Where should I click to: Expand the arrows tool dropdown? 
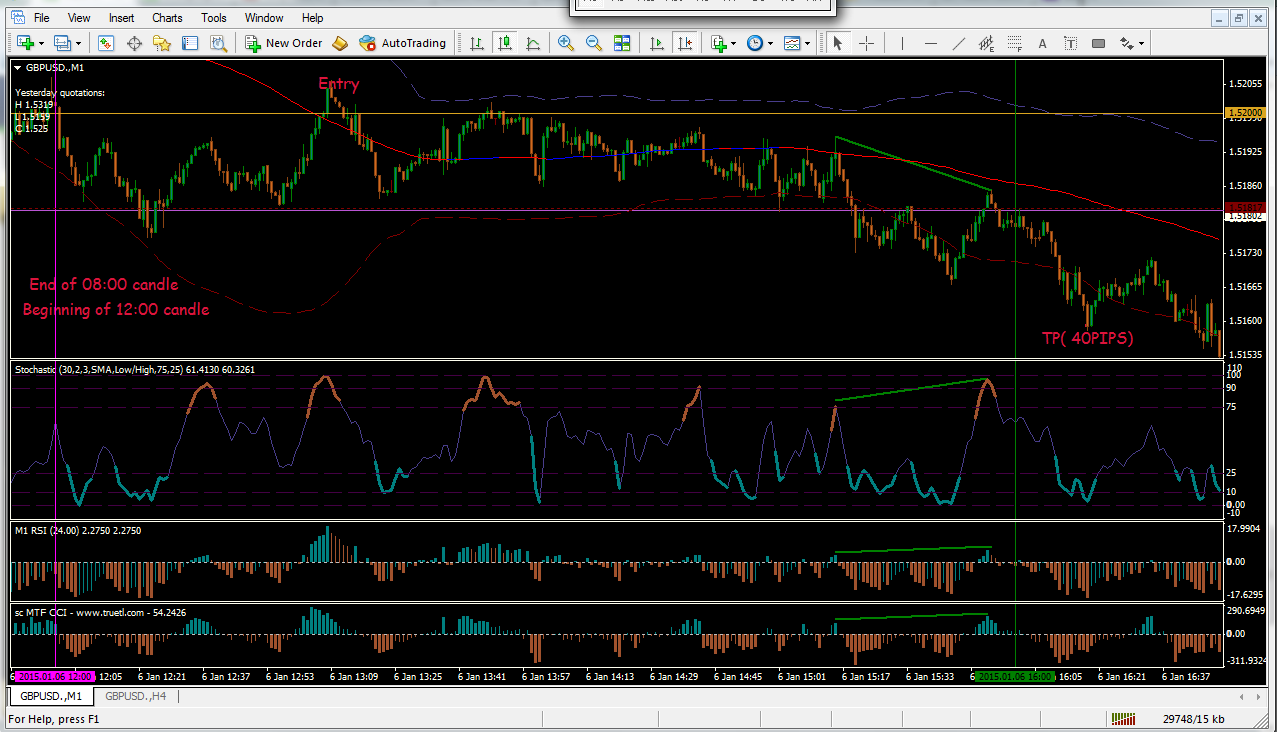[1142, 43]
